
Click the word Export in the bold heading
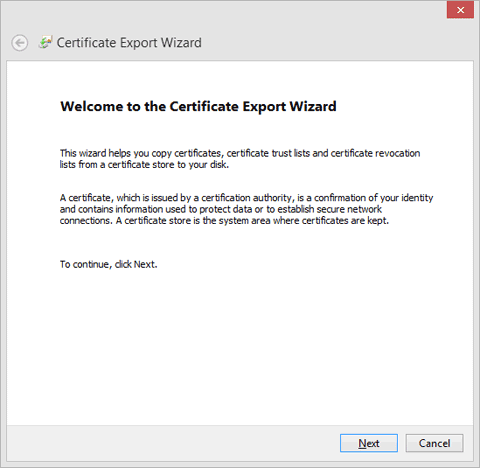(x=264, y=107)
